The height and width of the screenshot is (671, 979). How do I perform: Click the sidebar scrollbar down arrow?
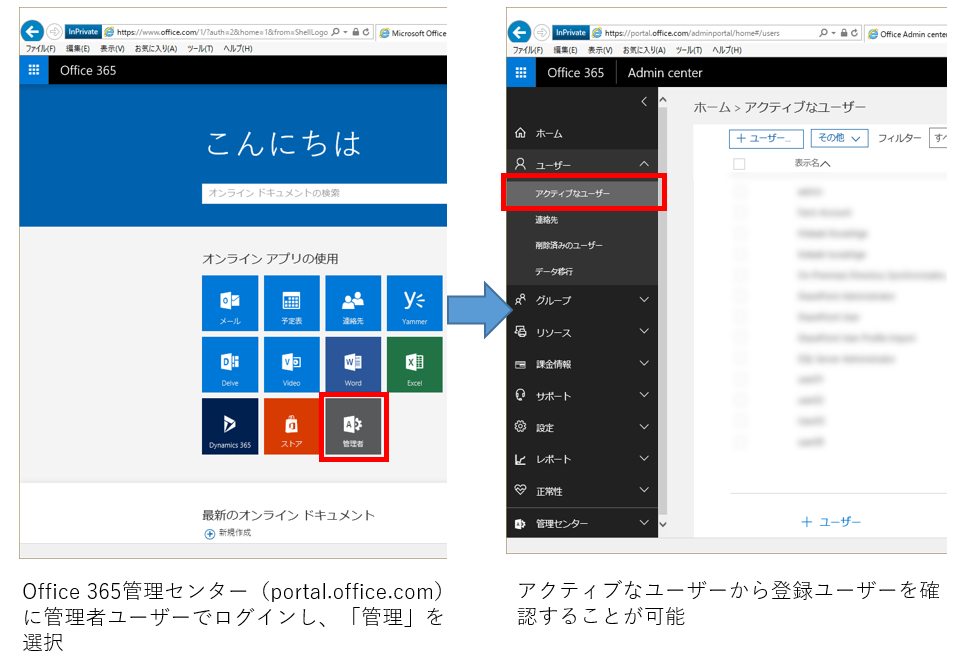click(663, 524)
